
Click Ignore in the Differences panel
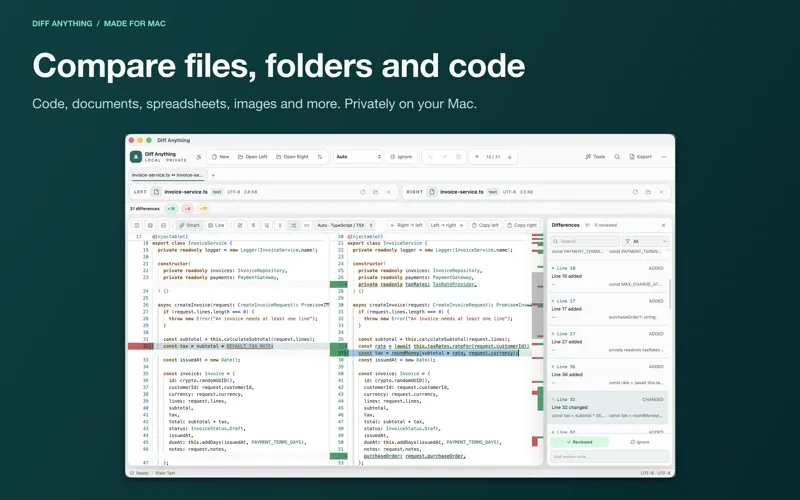coord(640,442)
